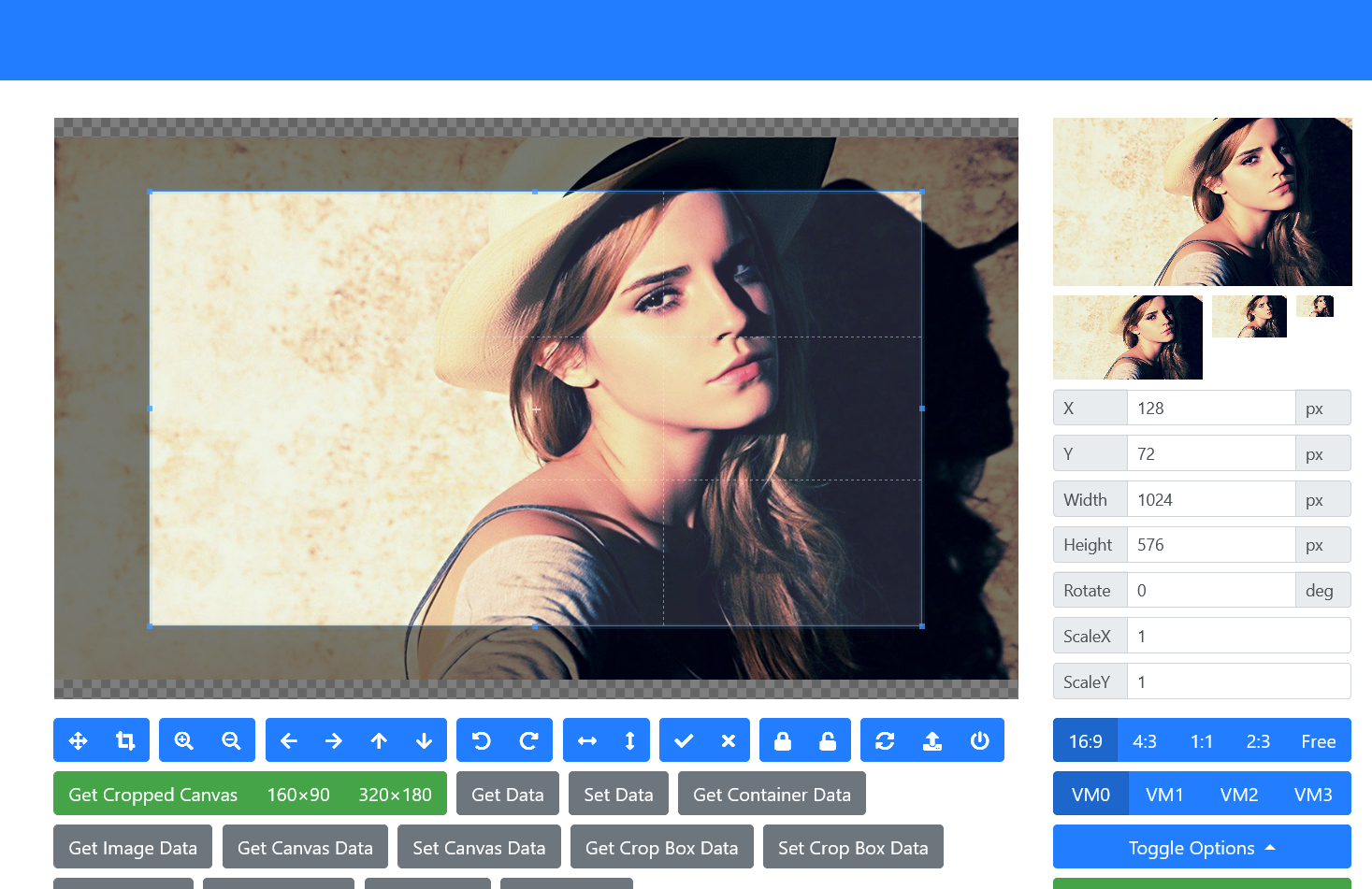1372x889 pixels.
Task: Switch to Free aspect ratio
Action: pos(1318,740)
